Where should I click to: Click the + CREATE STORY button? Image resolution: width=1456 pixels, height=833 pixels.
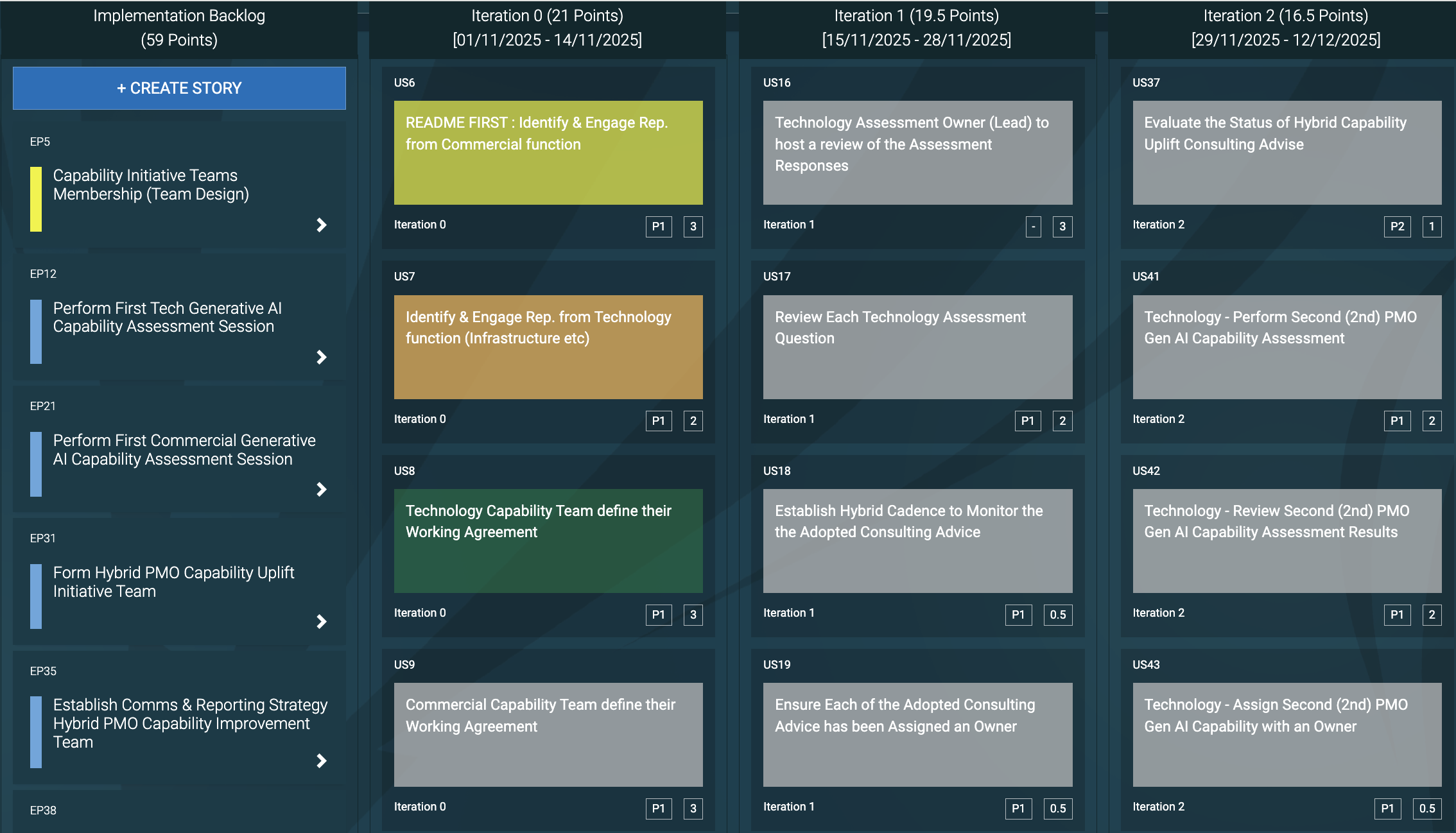tap(179, 88)
